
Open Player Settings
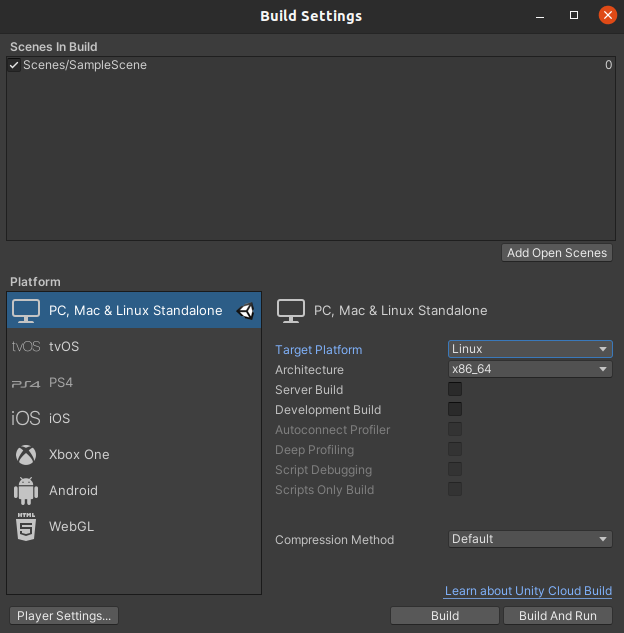coord(63,616)
